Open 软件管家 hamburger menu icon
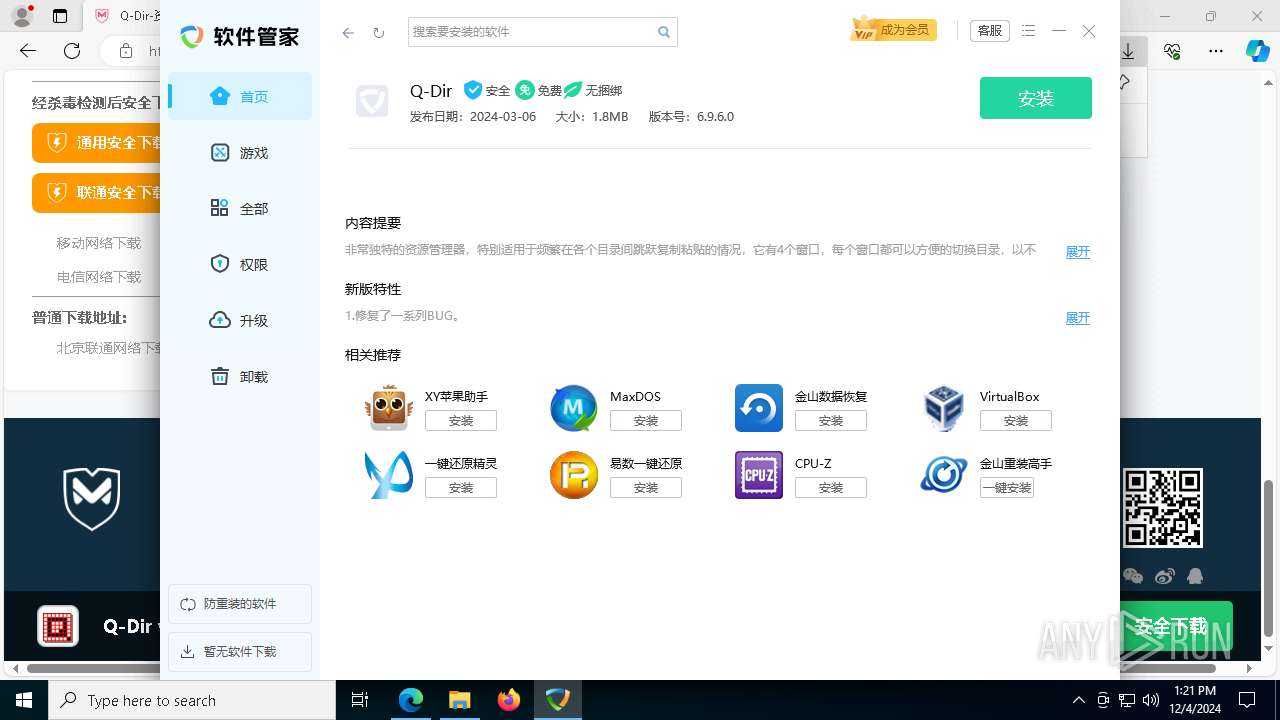 (x=1029, y=31)
